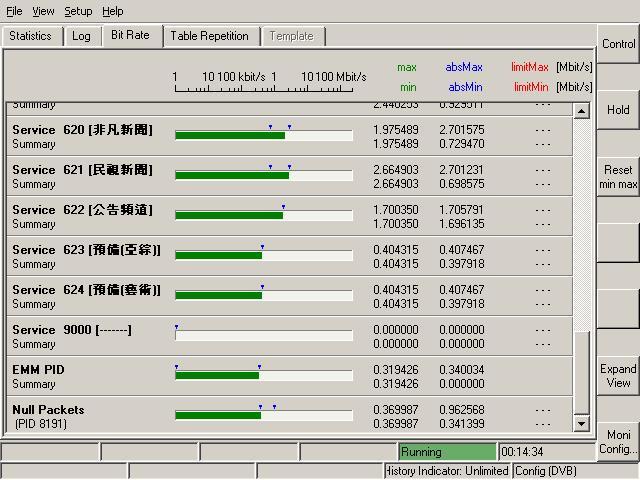The height and width of the screenshot is (480, 640).
Task: Click the Null Packets bit rate bar
Action: coord(218,415)
